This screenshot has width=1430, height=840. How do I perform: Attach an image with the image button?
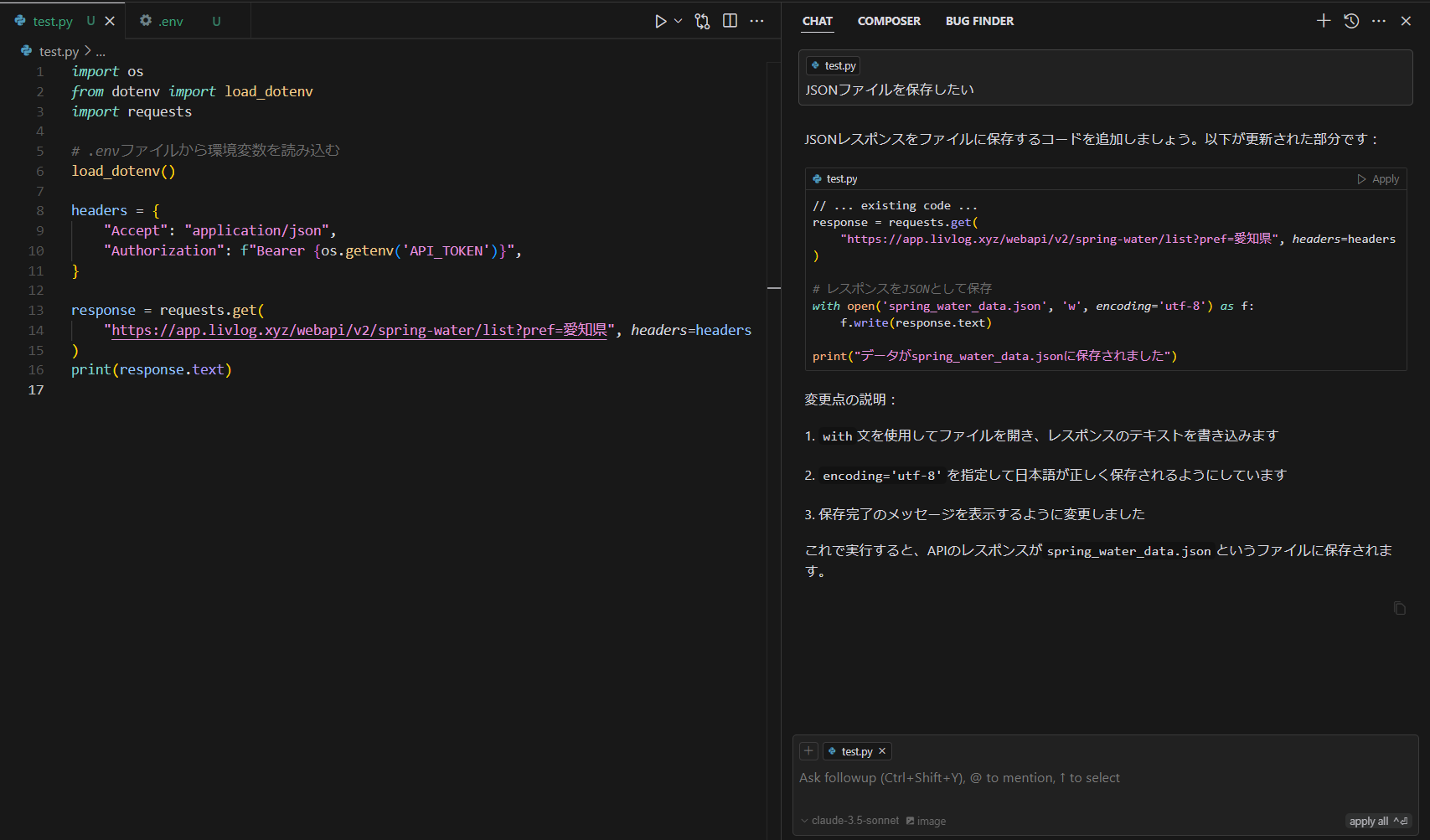coord(926,821)
